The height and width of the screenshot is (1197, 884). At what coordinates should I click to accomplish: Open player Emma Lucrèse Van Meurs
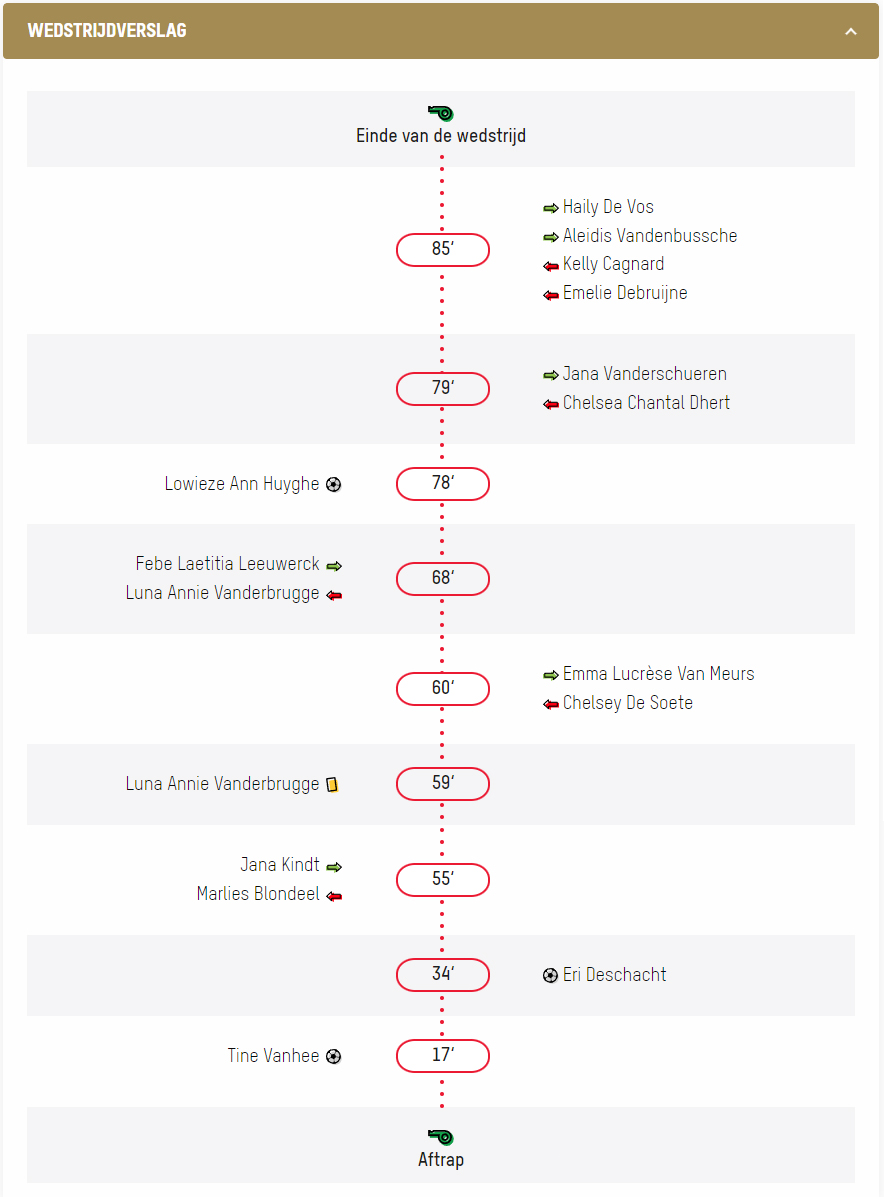tap(658, 673)
